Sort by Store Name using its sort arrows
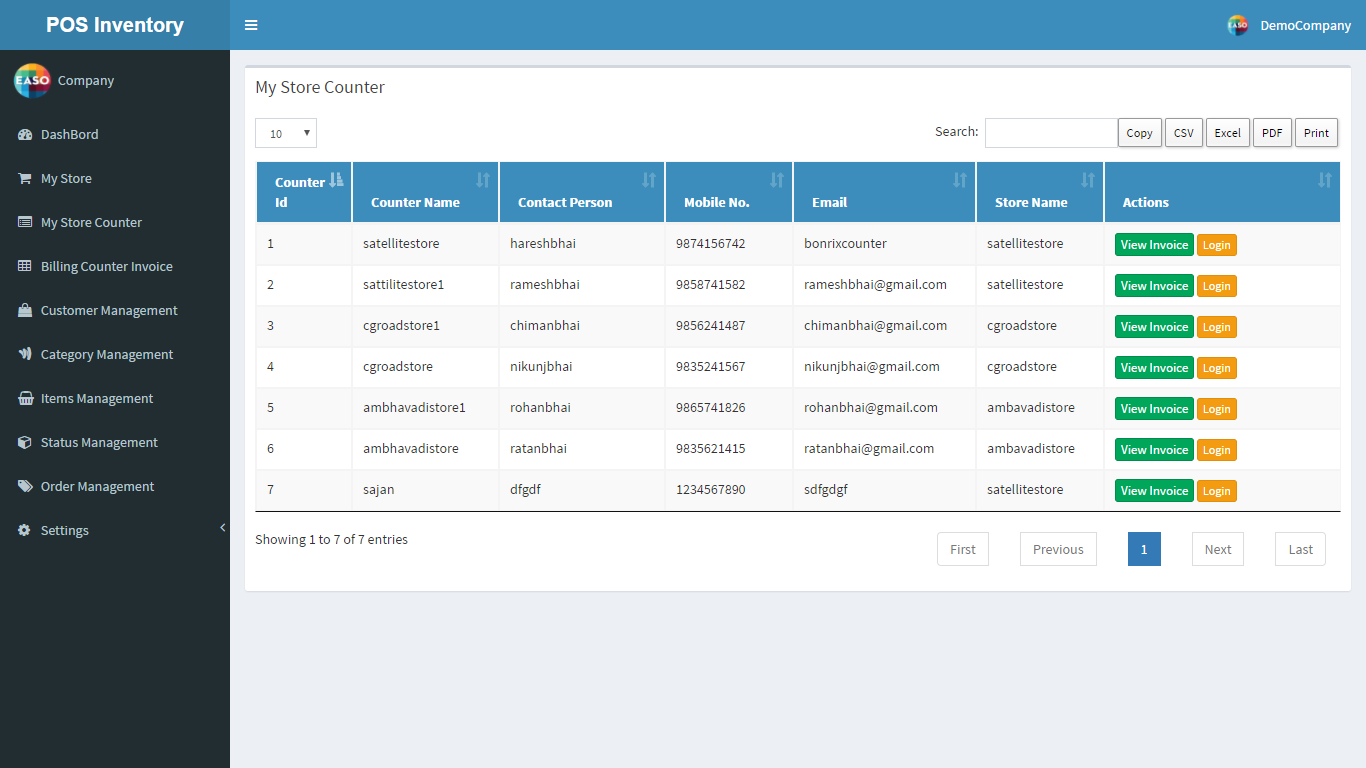1366x768 pixels. click(x=1088, y=180)
